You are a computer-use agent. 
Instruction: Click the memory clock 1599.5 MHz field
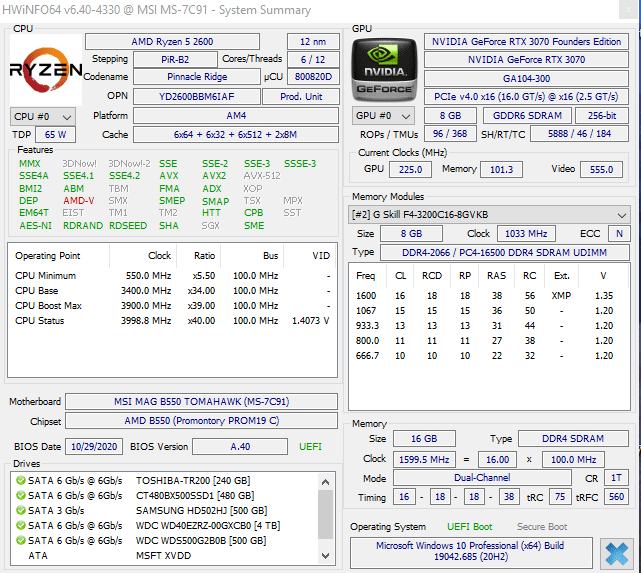(x=424, y=460)
